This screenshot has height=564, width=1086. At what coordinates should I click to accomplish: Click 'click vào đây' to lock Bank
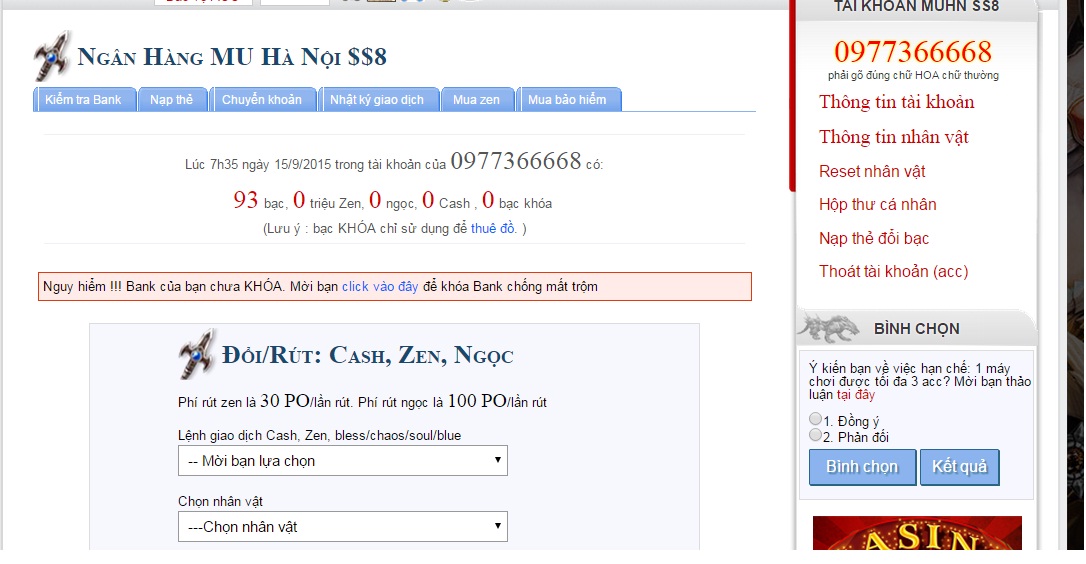pos(380,287)
